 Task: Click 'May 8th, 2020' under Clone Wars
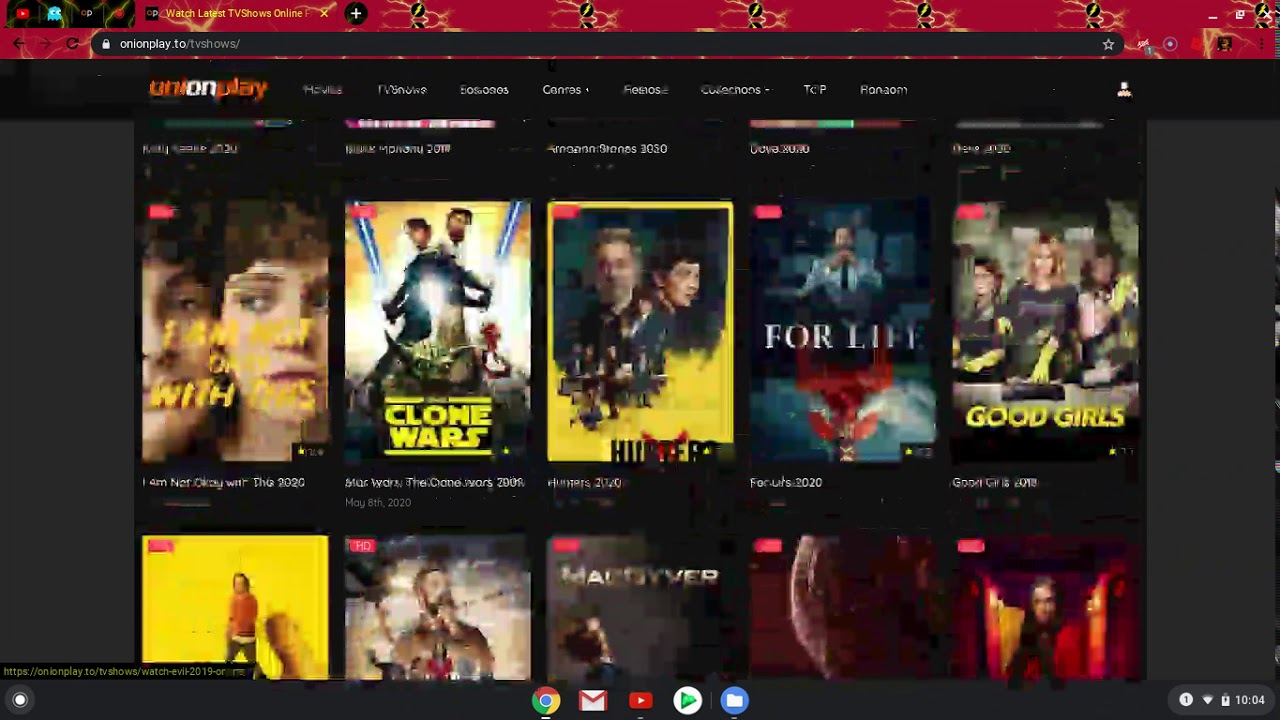point(378,502)
